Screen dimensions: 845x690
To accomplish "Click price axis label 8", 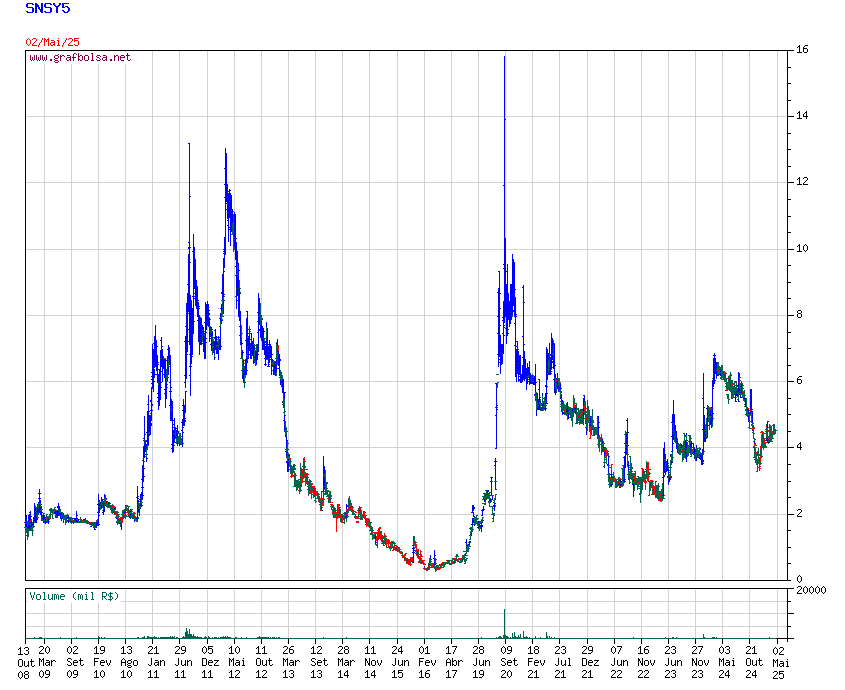I will point(799,315).
